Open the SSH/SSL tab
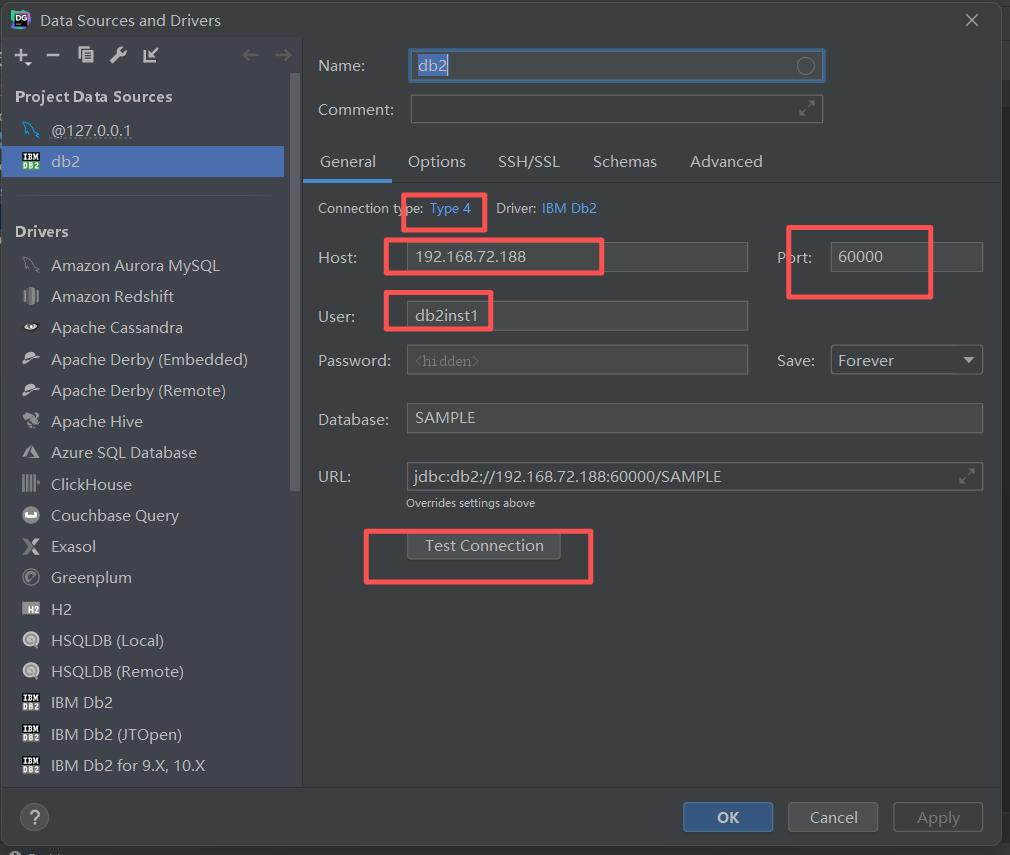Viewport: 1010px width, 855px height. (529, 162)
